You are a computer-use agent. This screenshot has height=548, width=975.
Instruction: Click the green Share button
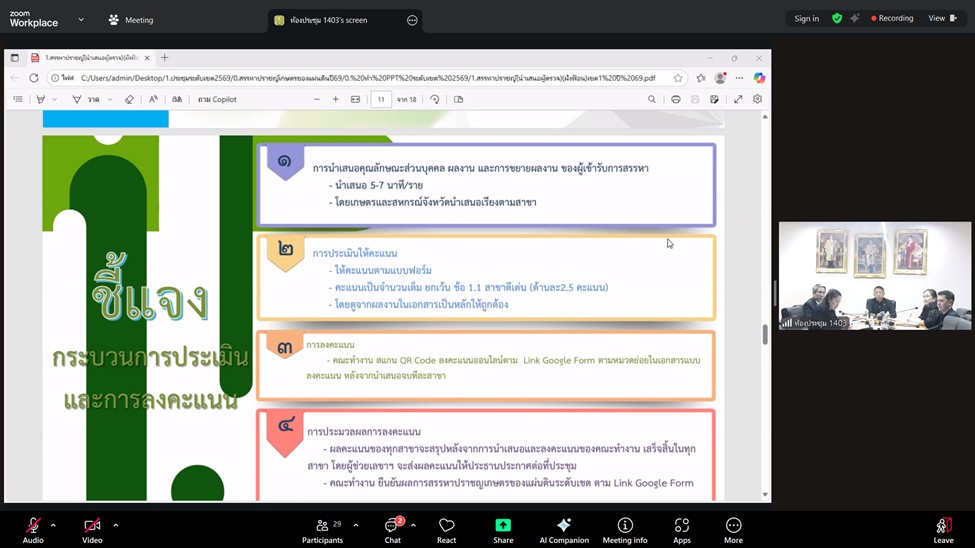tap(503, 530)
